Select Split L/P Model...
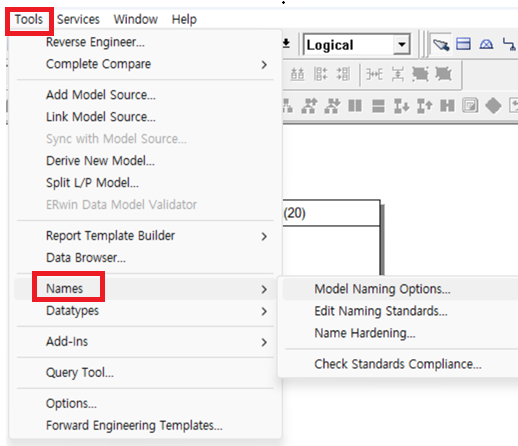The width and height of the screenshot is (518, 446). [x=145, y=183]
